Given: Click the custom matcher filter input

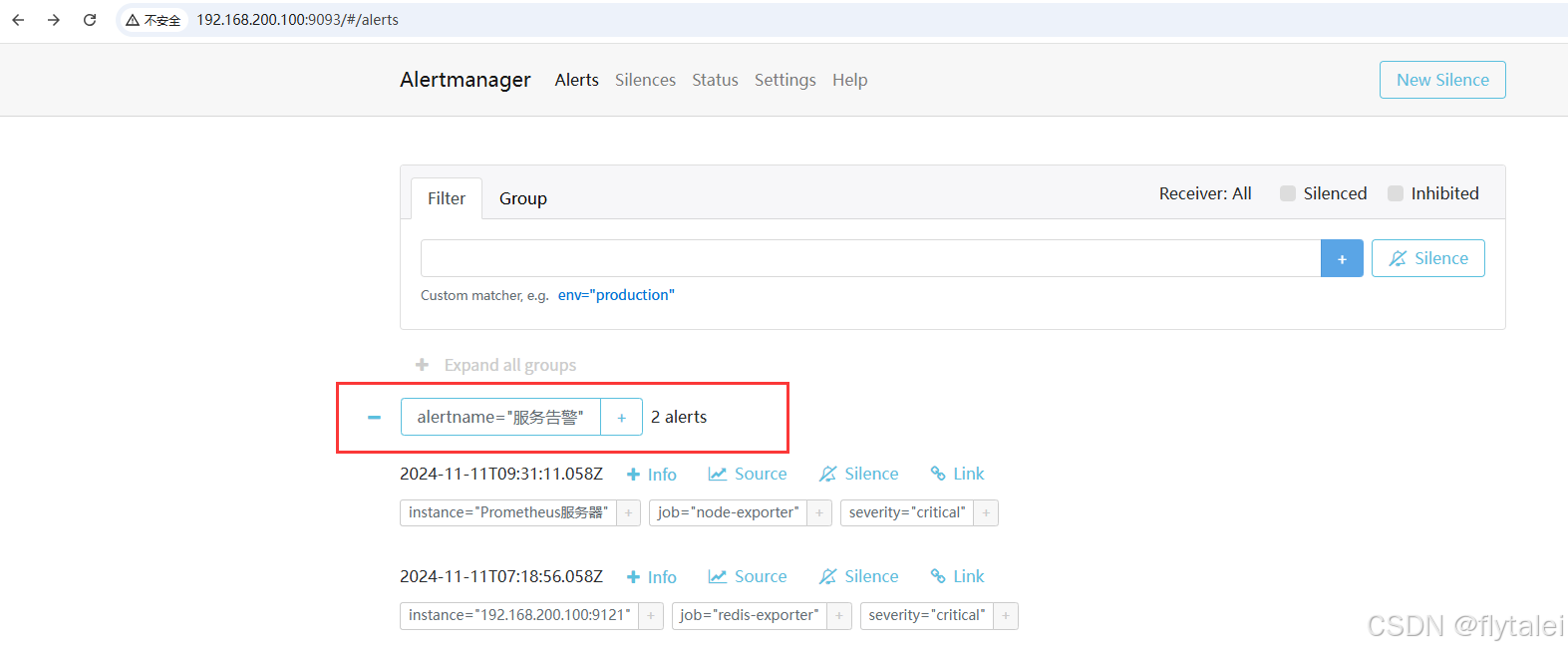Looking at the screenshot, I should (870, 258).
